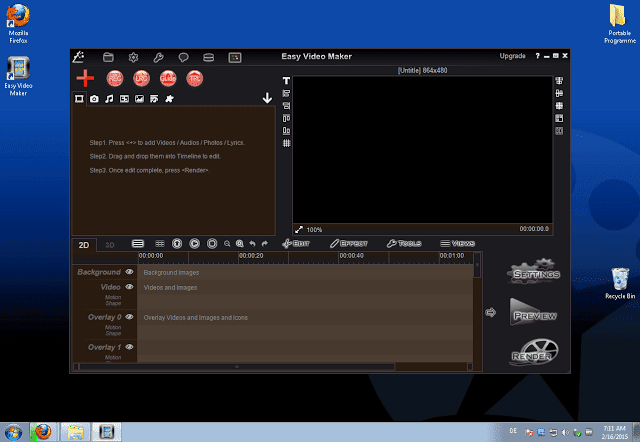Open the Effect menu
Screen dimensions: 640x442
tap(349, 244)
